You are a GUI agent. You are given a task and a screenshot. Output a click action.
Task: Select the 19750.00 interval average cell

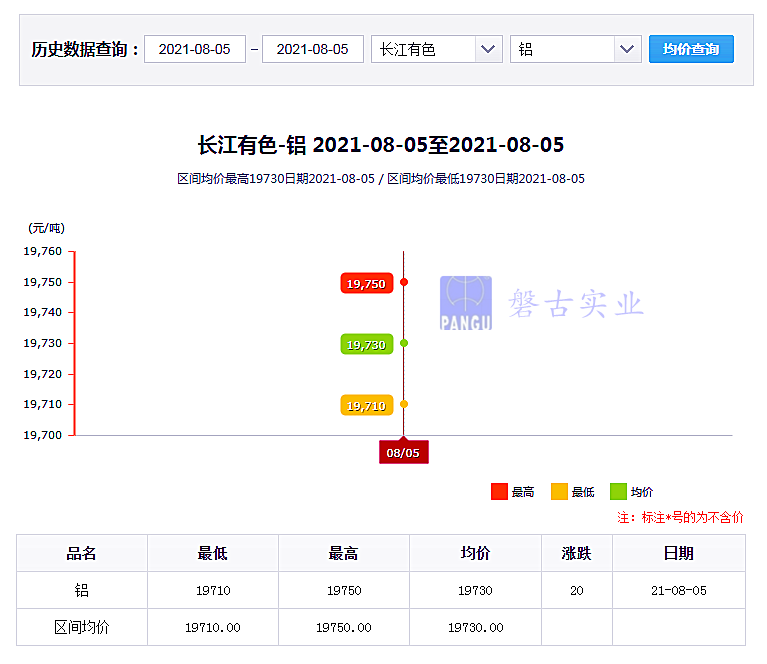(x=344, y=627)
